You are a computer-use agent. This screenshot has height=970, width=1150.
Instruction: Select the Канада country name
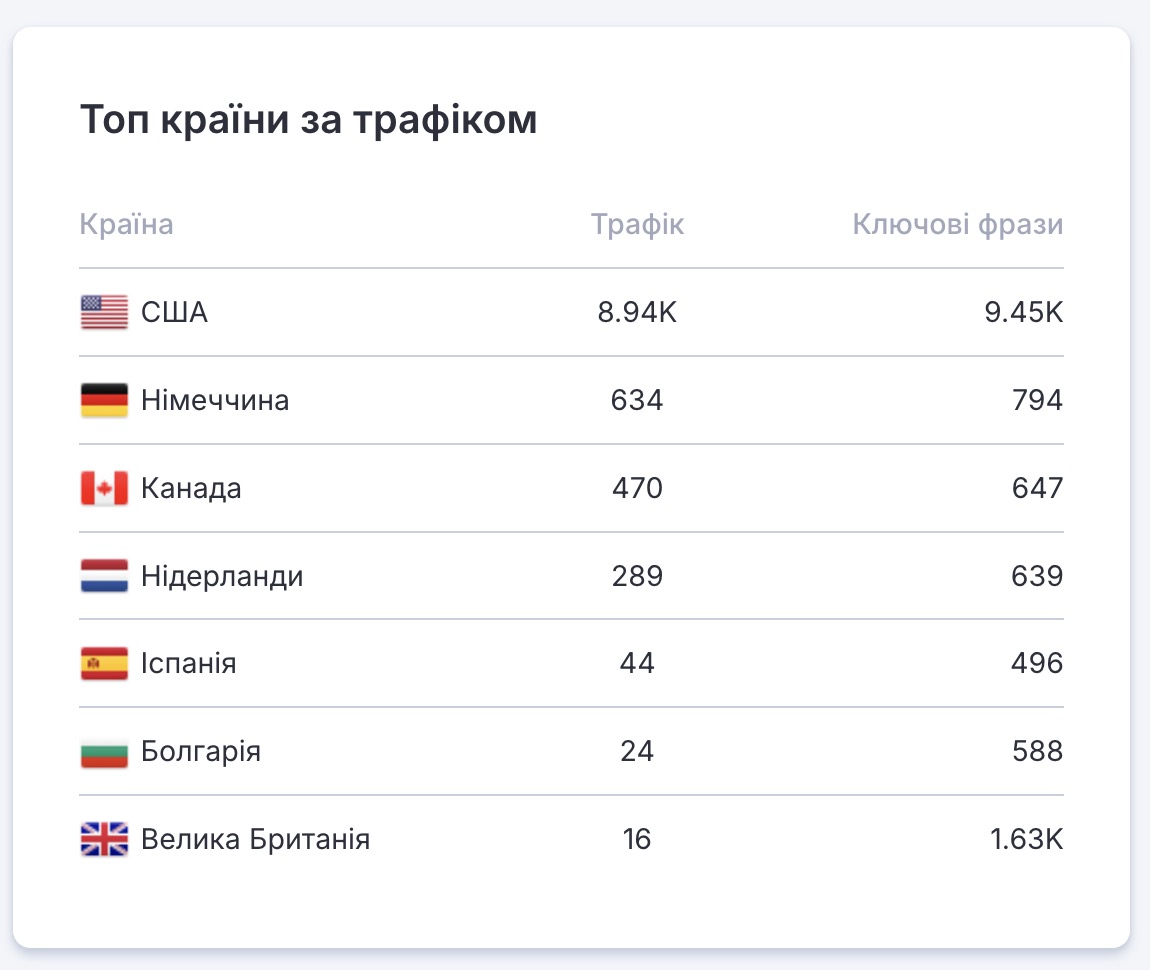click(191, 489)
